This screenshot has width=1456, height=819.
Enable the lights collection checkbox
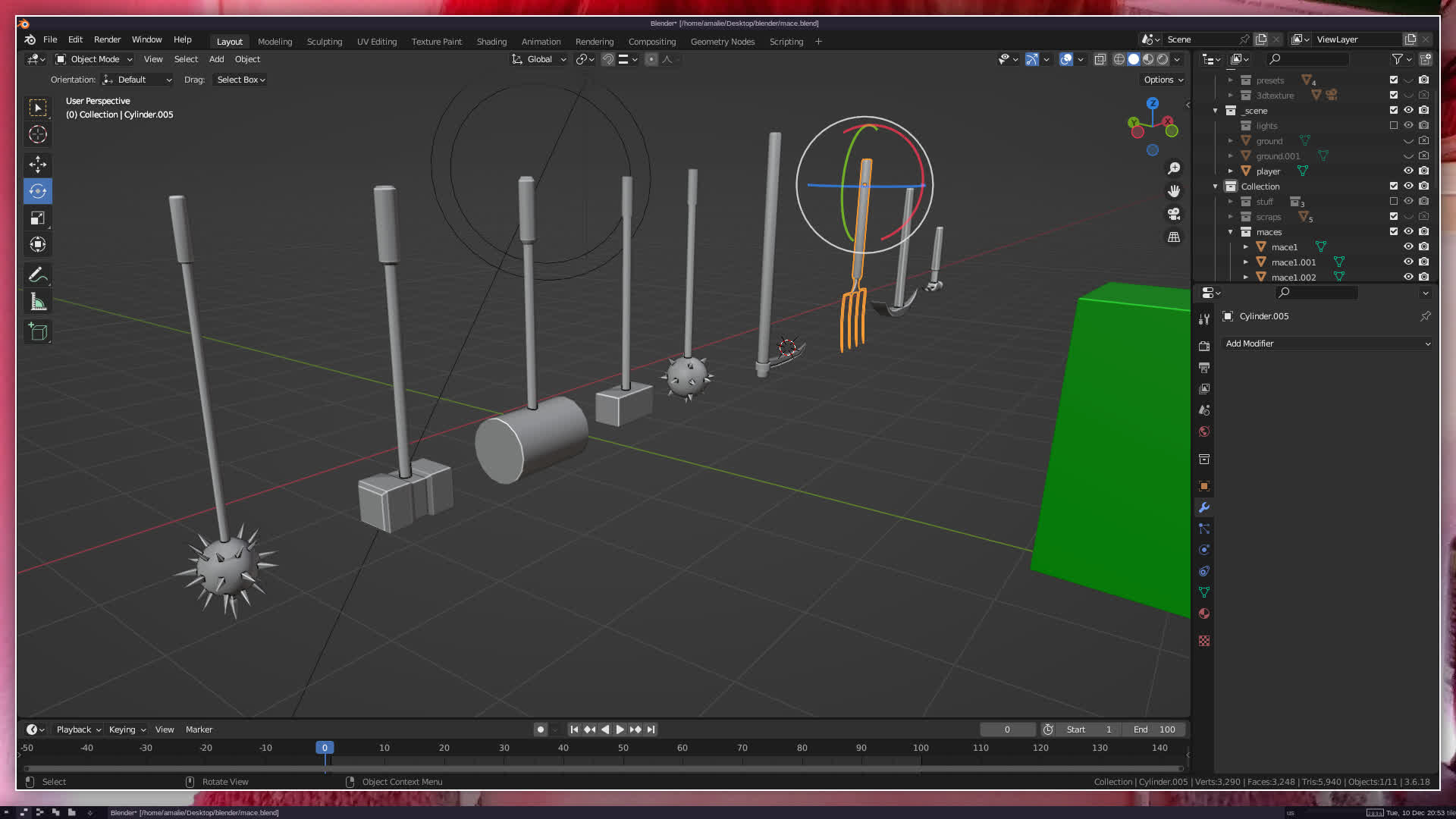(1393, 125)
